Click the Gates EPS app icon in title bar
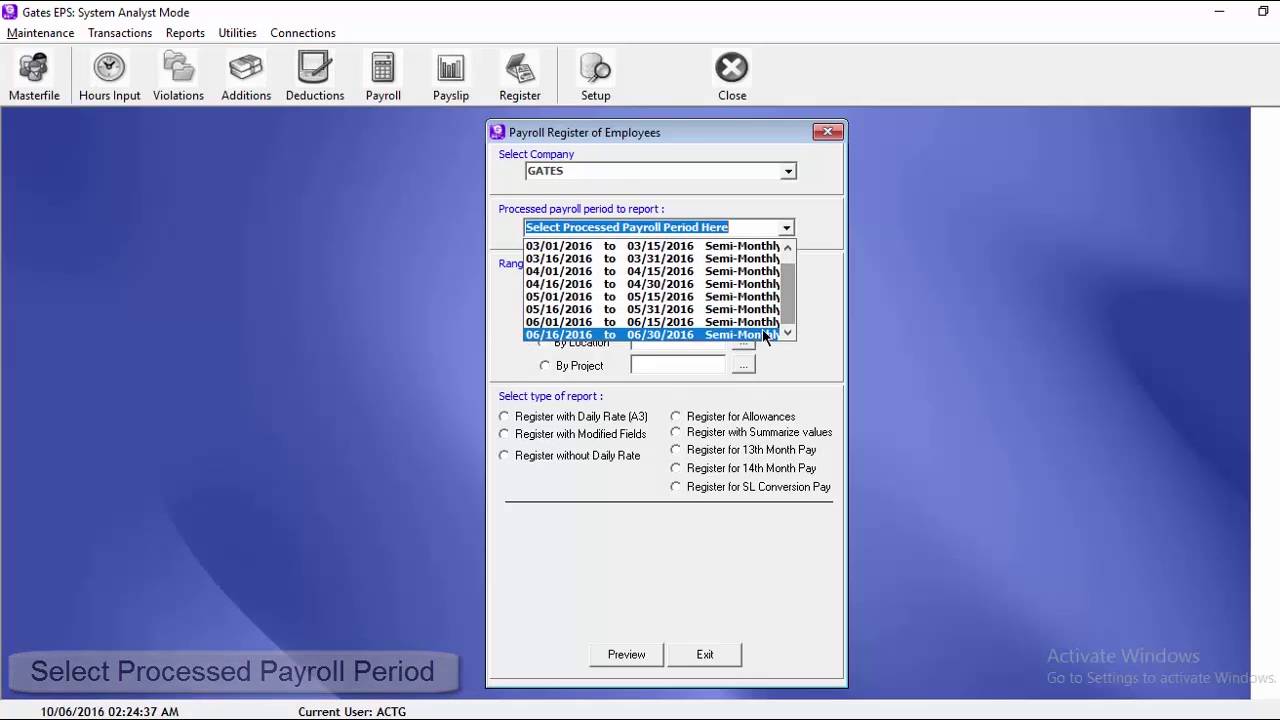Screen dimensions: 1280x720 10,12
